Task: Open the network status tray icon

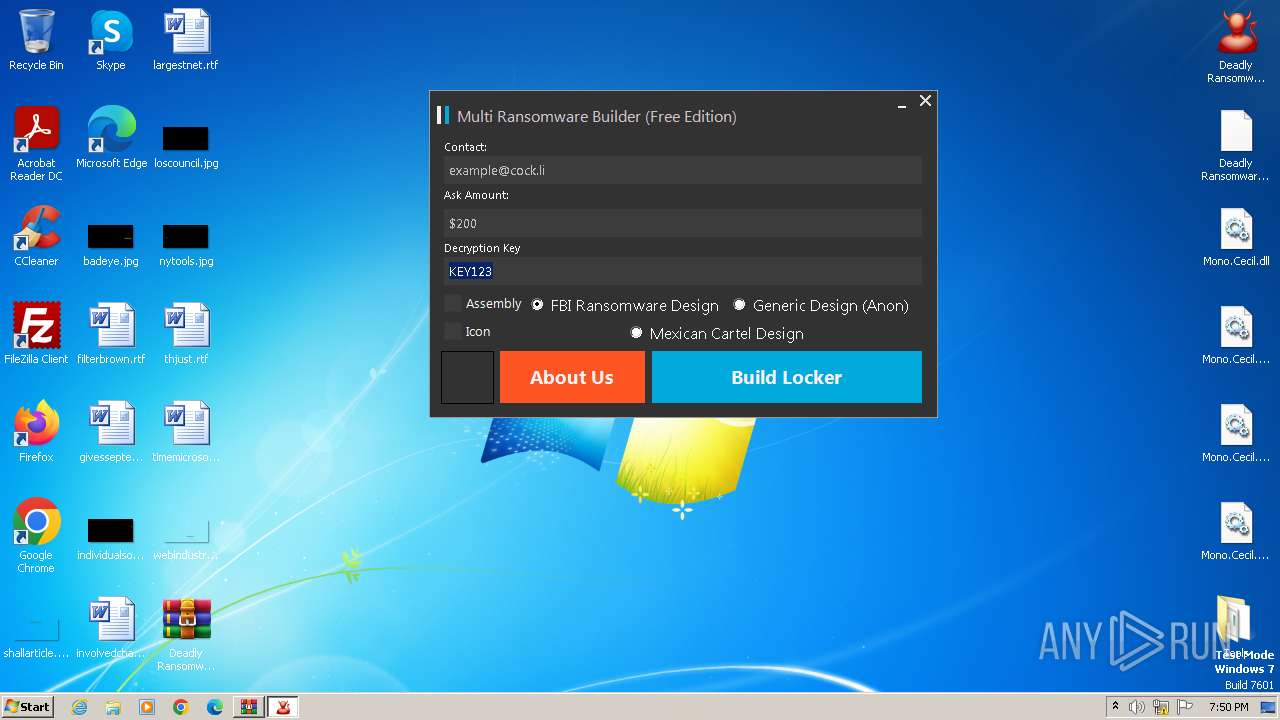Action: click(1162, 707)
